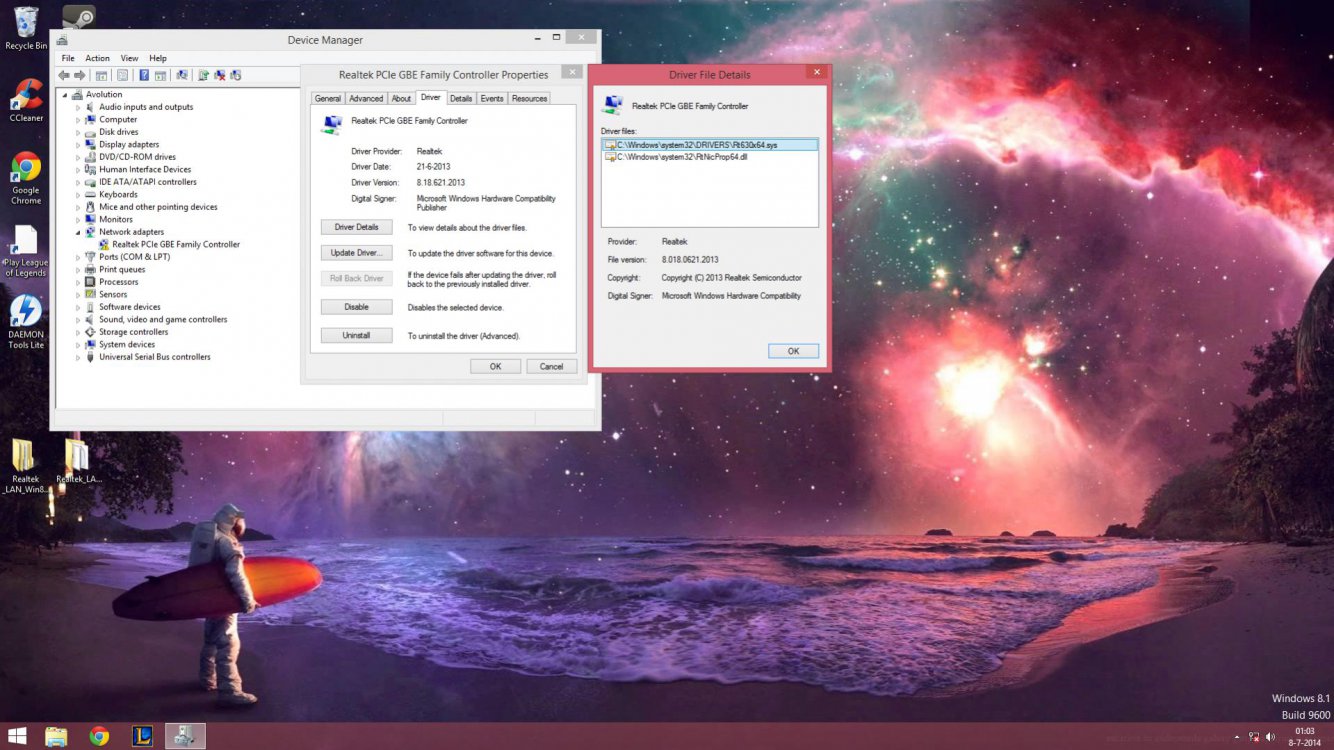Image resolution: width=1334 pixels, height=750 pixels.
Task: Click the Uninstall button in Properties dialog
Action: tap(357, 335)
